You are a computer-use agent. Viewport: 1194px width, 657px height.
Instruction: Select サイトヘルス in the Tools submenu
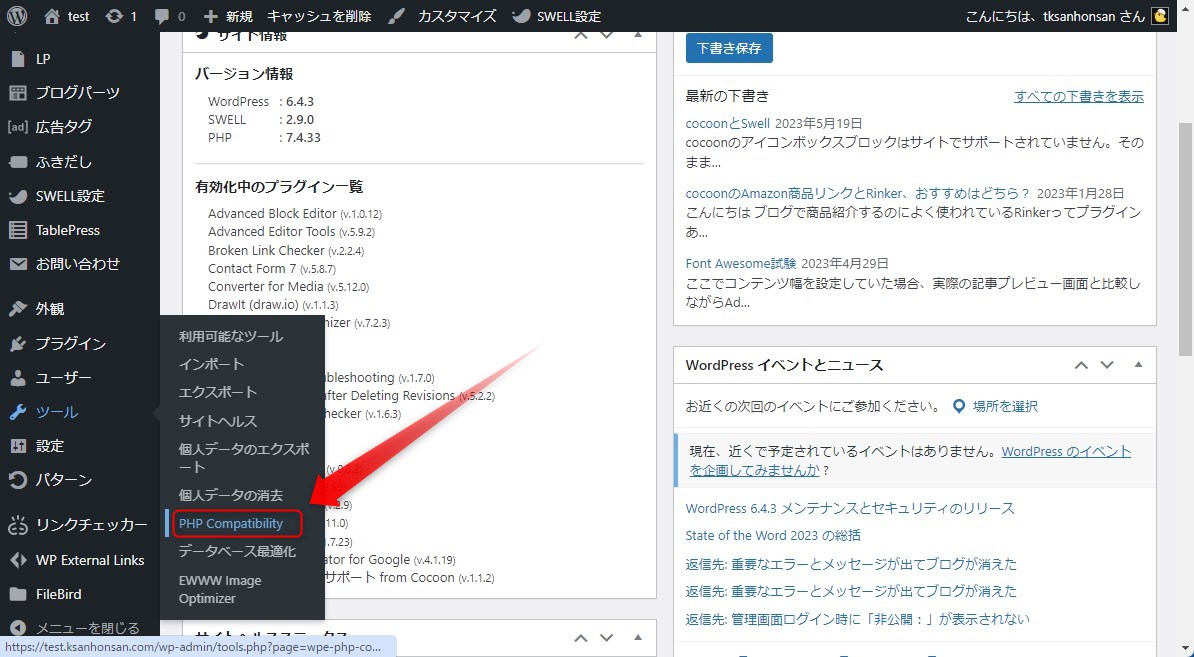(218, 421)
